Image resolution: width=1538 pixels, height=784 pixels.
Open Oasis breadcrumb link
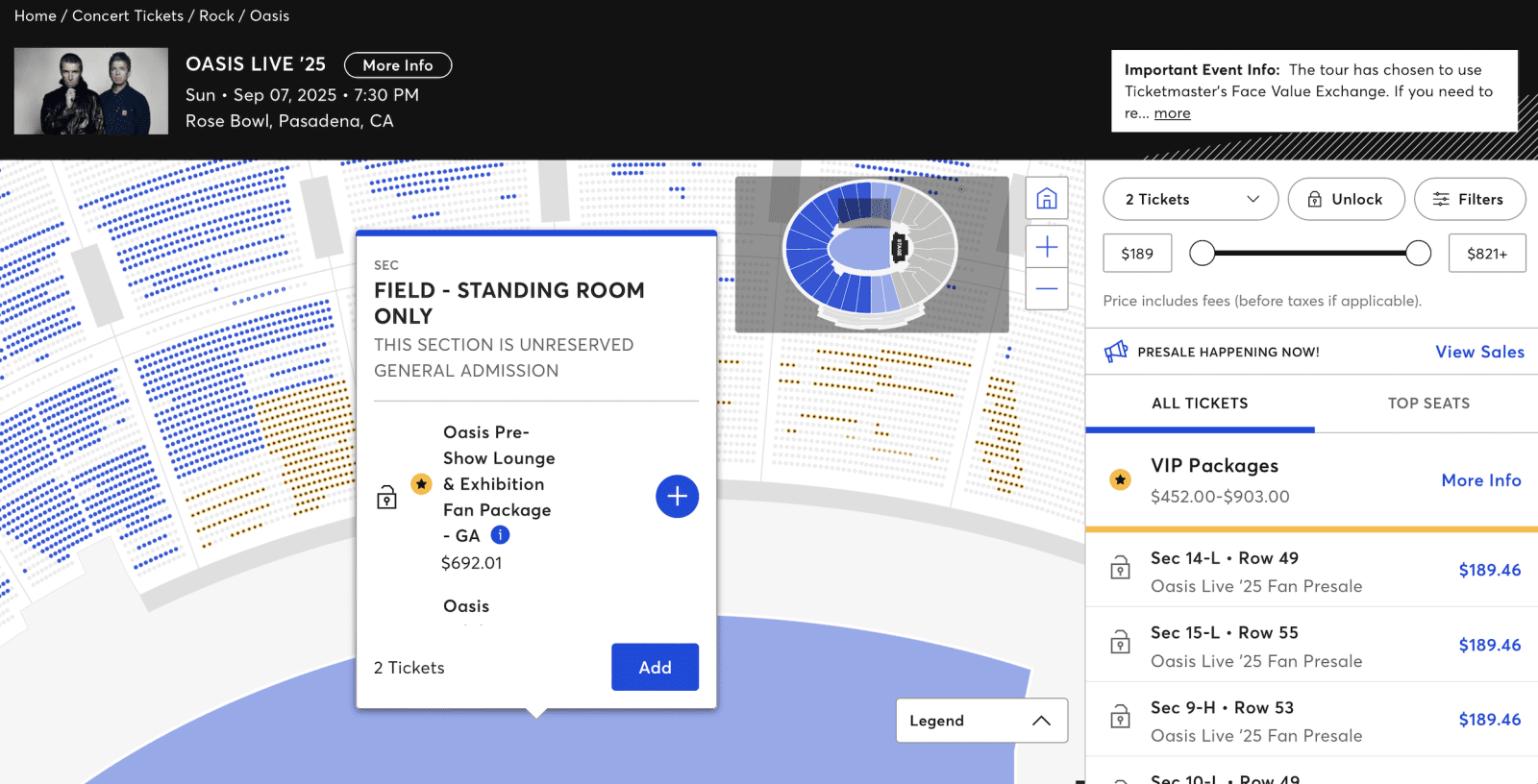pos(269,15)
